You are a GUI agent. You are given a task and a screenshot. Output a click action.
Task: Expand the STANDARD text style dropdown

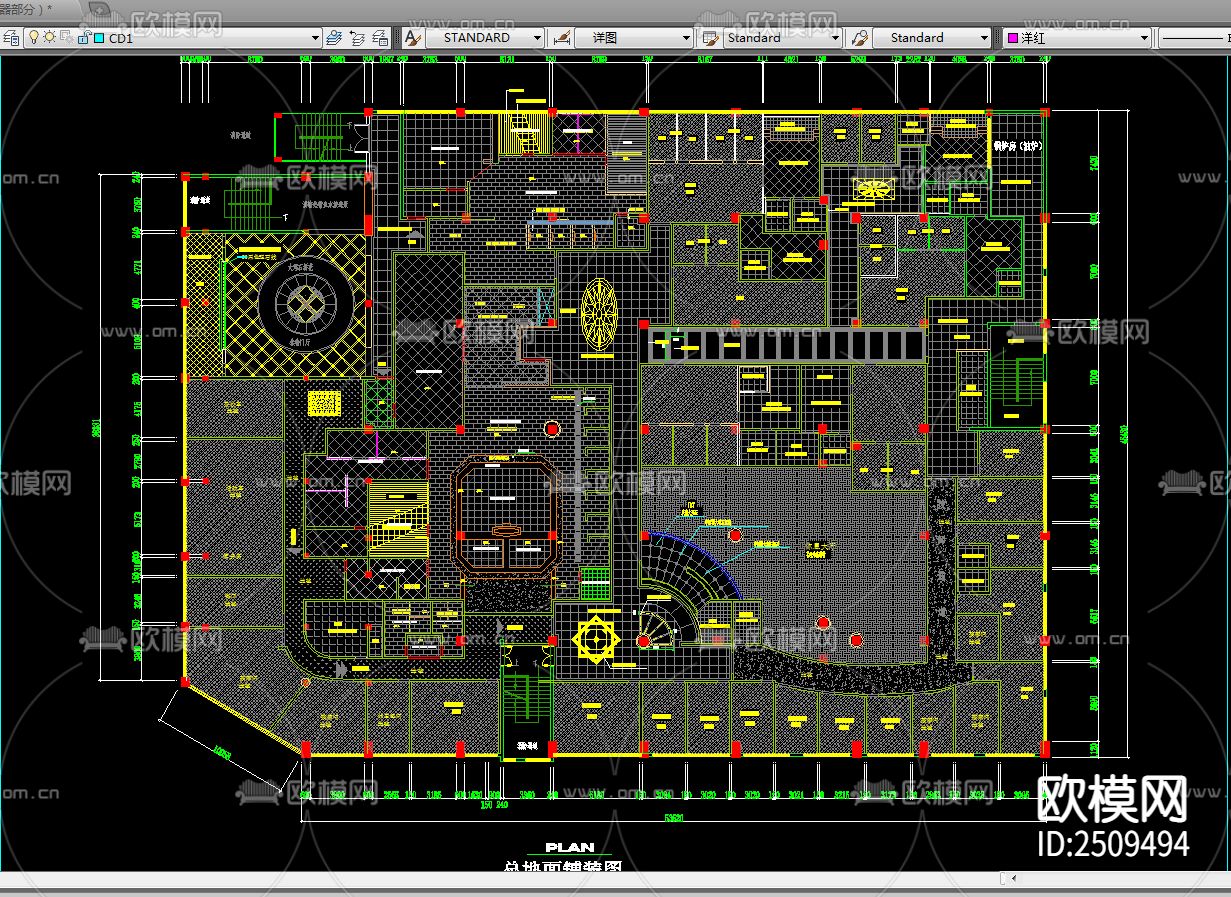pos(537,38)
